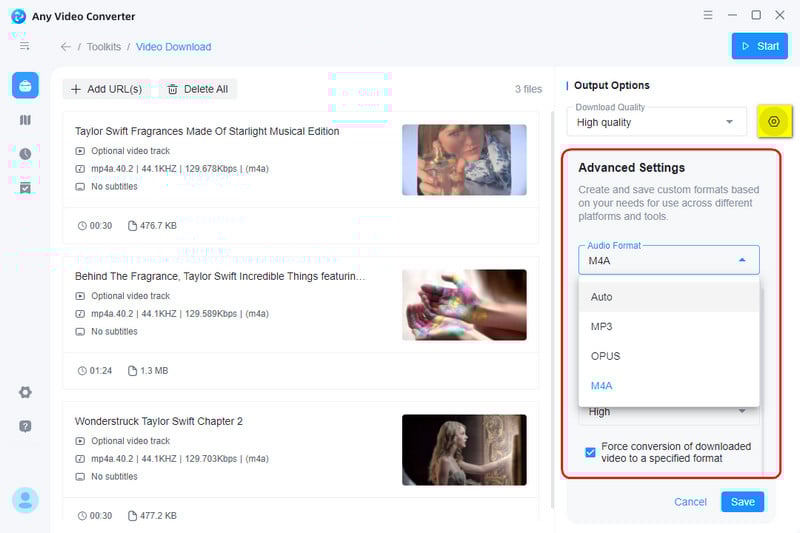Open the history clock sidebar icon
The height and width of the screenshot is (533, 800).
25,154
